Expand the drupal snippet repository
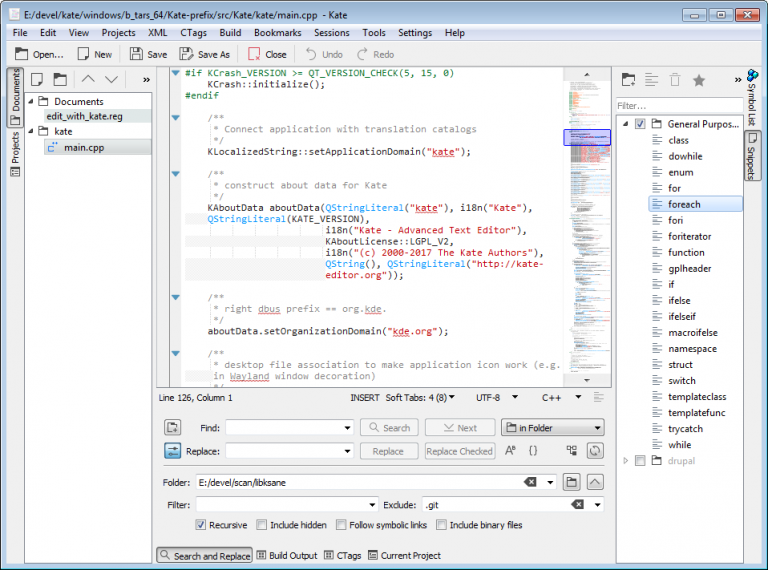The width and height of the screenshot is (768, 570). 626,461
